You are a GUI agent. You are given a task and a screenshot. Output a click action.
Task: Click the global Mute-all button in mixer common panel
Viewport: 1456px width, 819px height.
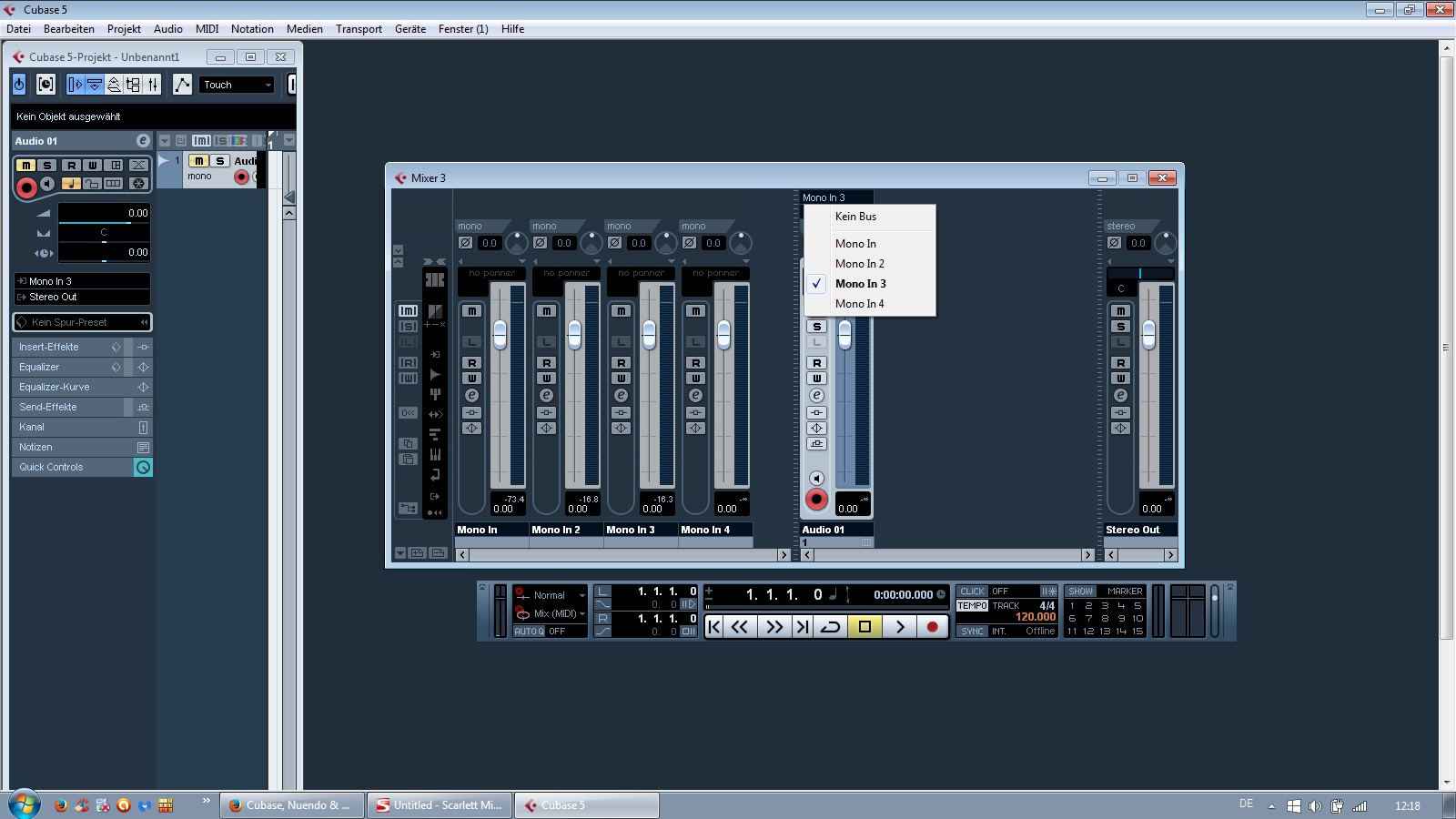tap(408, 310)
